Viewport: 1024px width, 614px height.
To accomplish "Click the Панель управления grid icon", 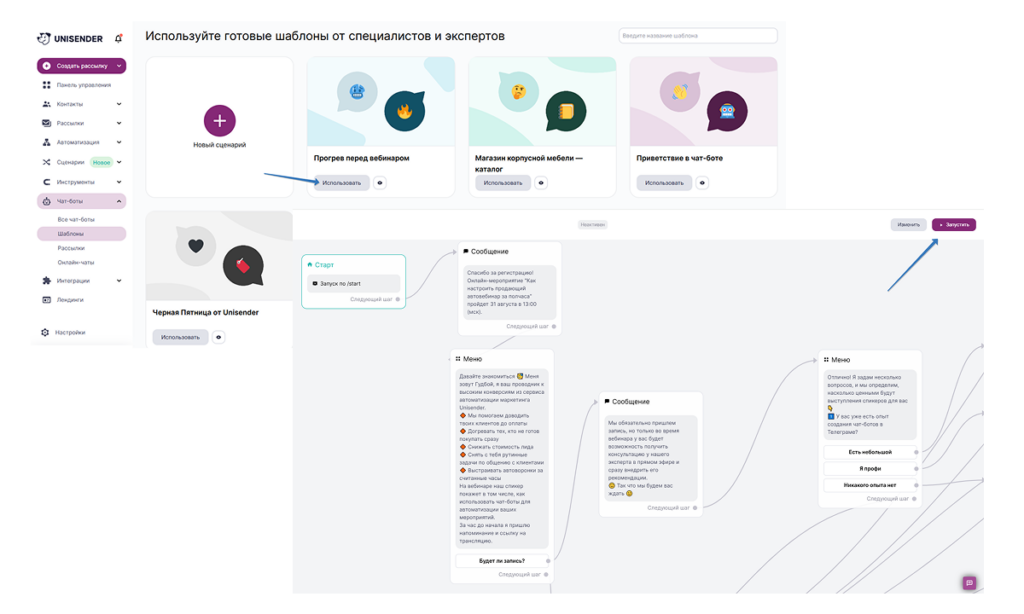I will (x=46, y=85).
